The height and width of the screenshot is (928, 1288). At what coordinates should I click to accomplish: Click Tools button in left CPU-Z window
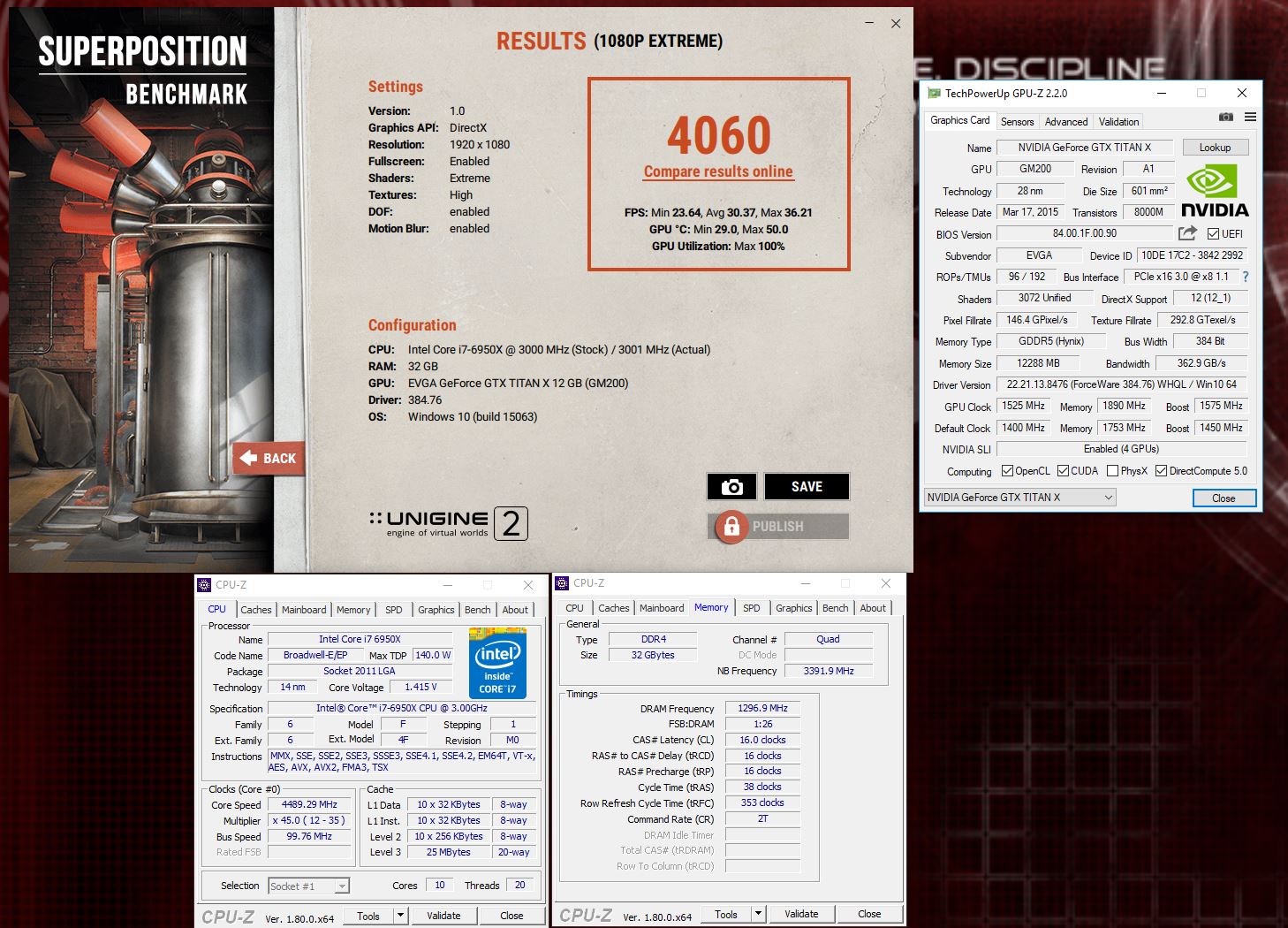click(x=368, y=916)
